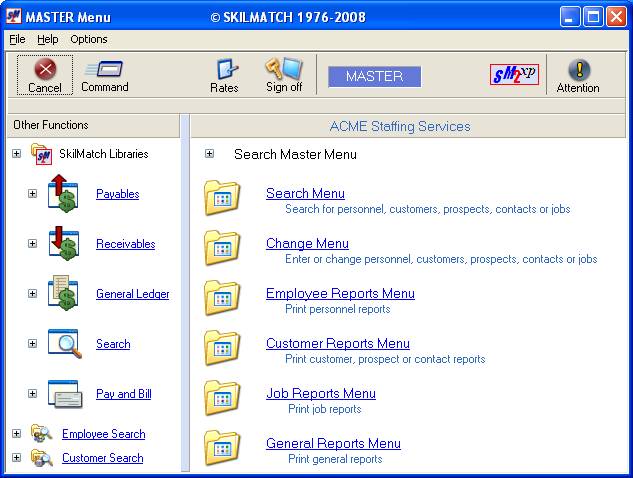
Task: Minimize the MASTER Menu window
Action: (x=570, y=17)
